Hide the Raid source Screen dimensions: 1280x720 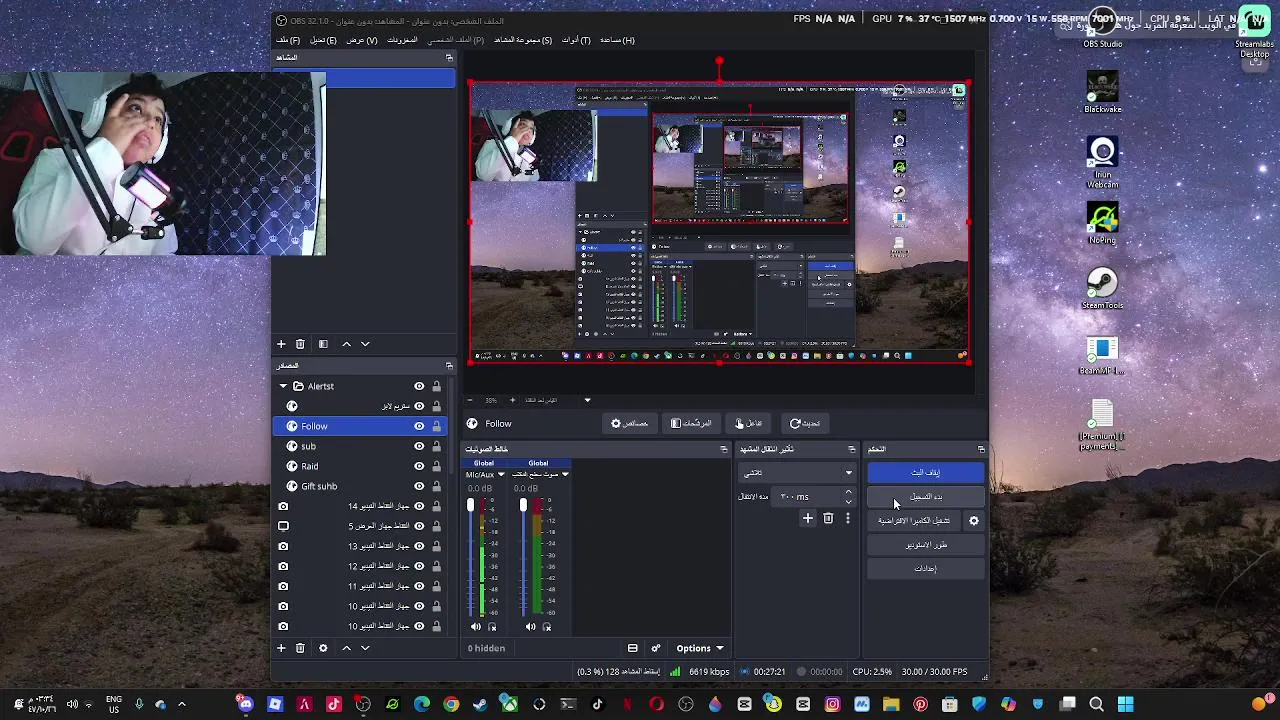pyautogui.click(x=419, y=466)
